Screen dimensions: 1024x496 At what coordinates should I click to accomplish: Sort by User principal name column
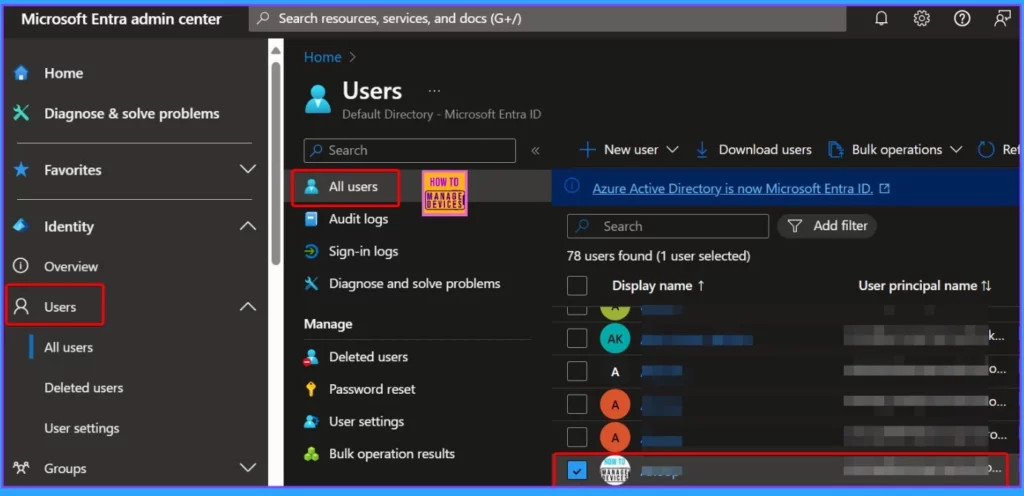point(925,286)
